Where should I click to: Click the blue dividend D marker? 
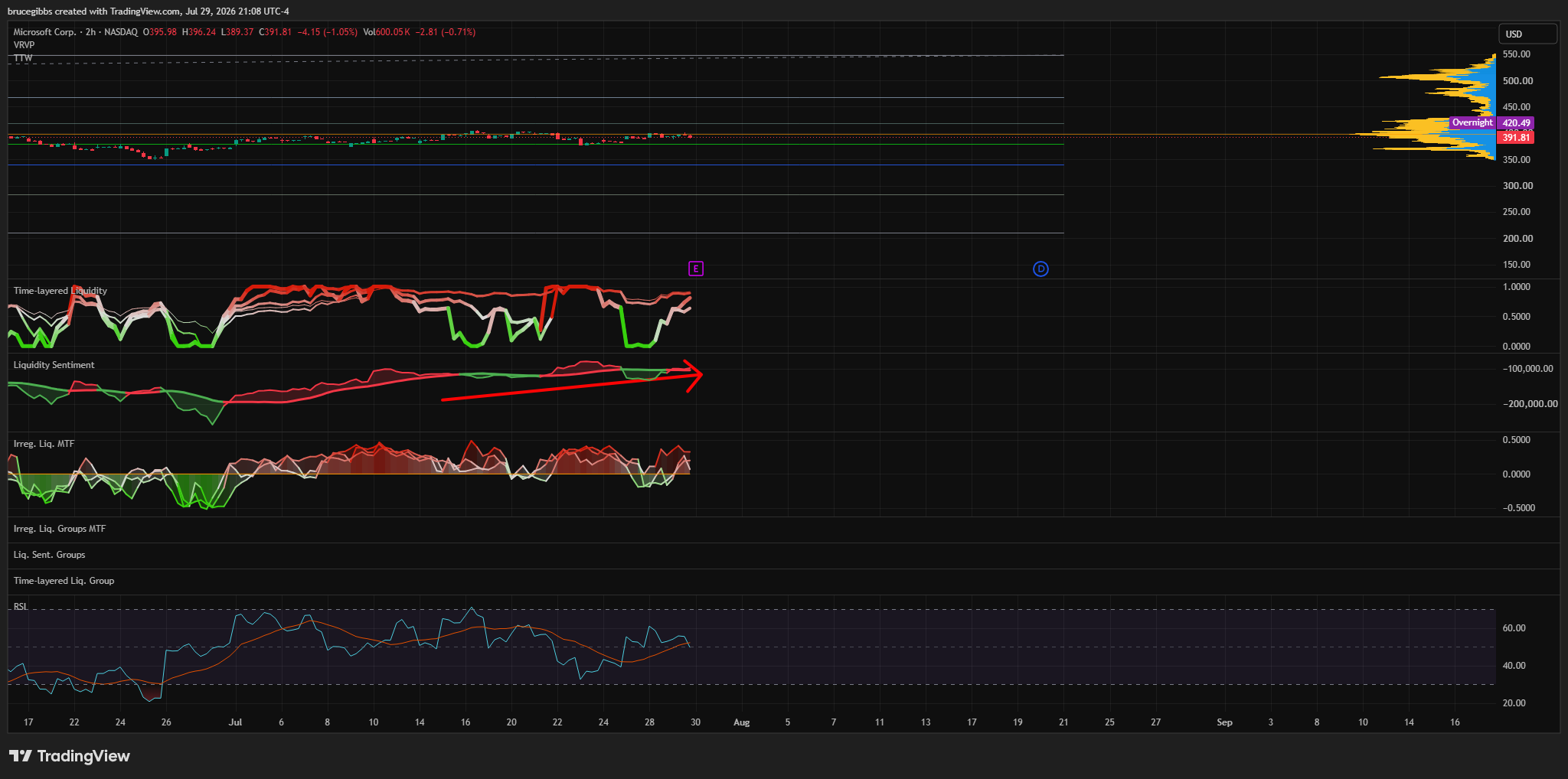tap(1040, 269)
